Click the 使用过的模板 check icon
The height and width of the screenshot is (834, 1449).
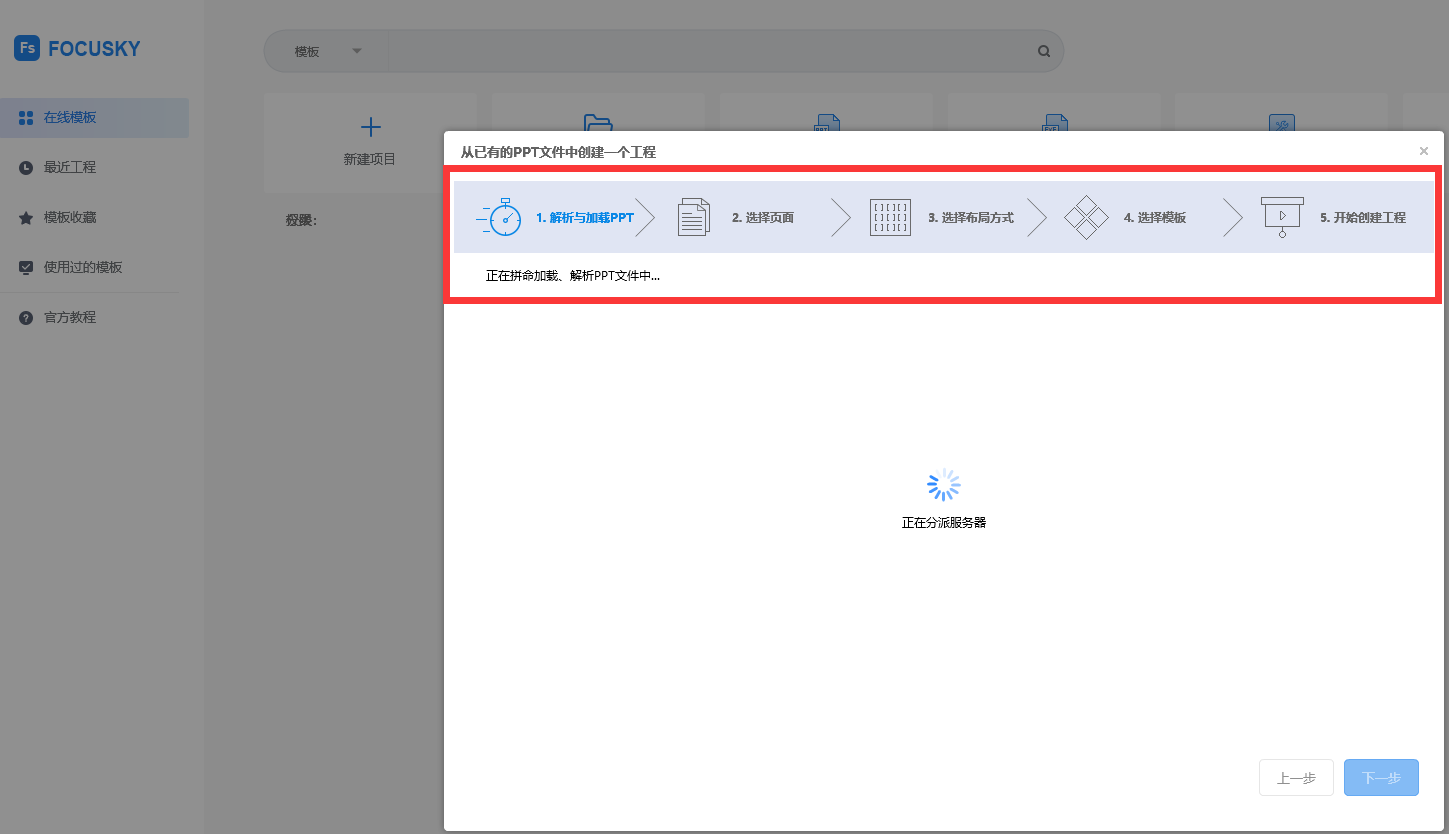click(x=26, y=268)
